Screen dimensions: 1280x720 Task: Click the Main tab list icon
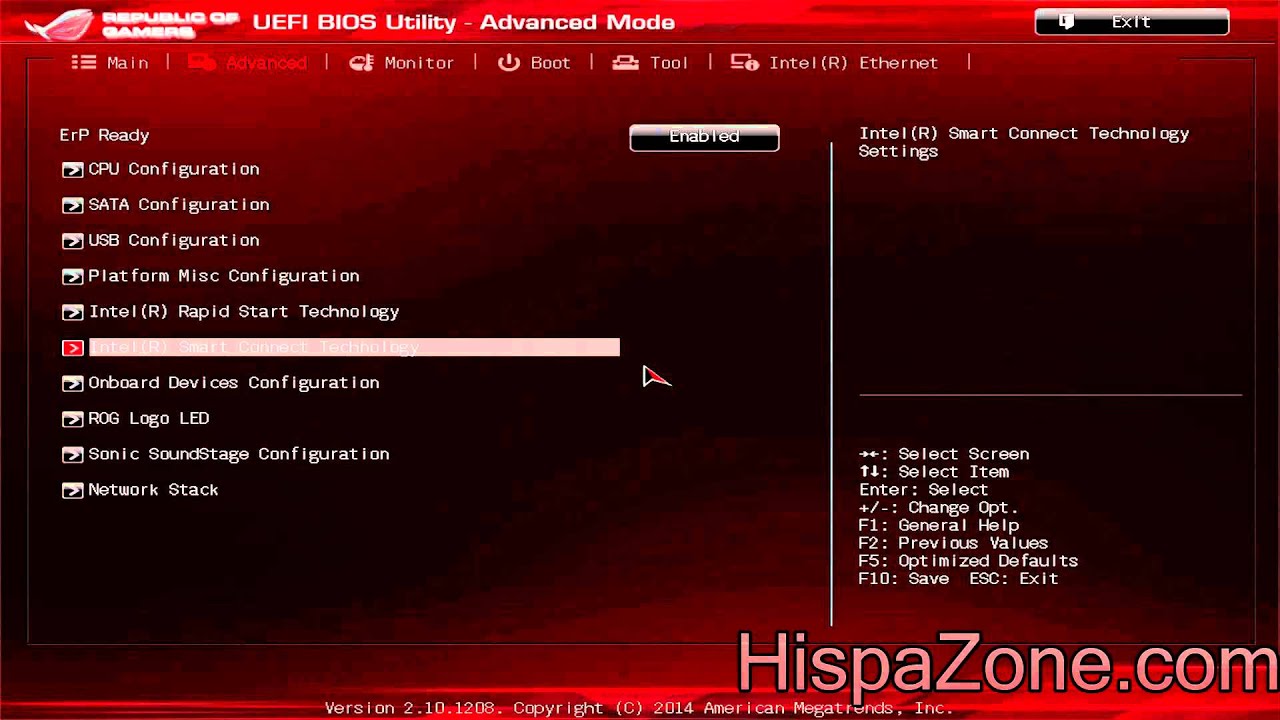coord(83,62)
